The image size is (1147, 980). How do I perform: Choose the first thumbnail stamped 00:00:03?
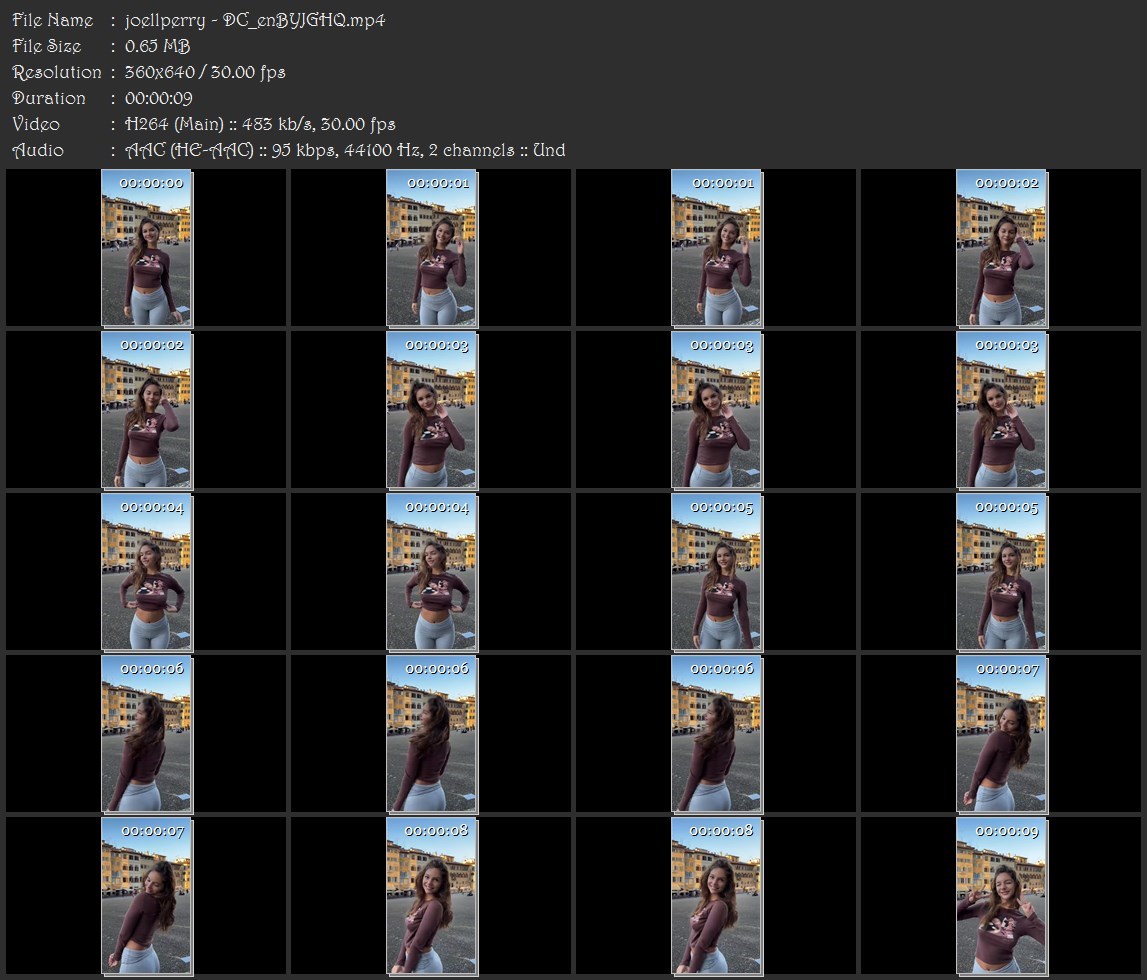point(432,410)
